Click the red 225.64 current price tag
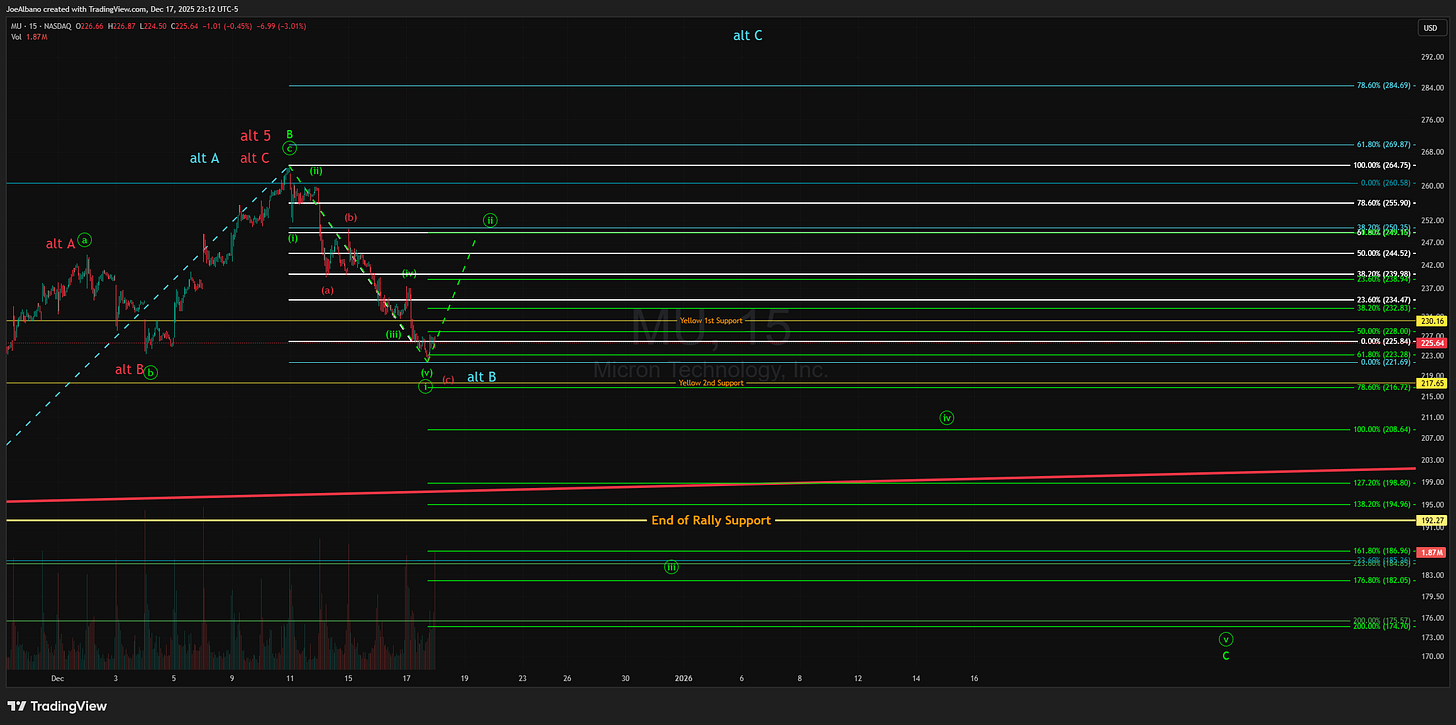 click(x=1433, y=343)
